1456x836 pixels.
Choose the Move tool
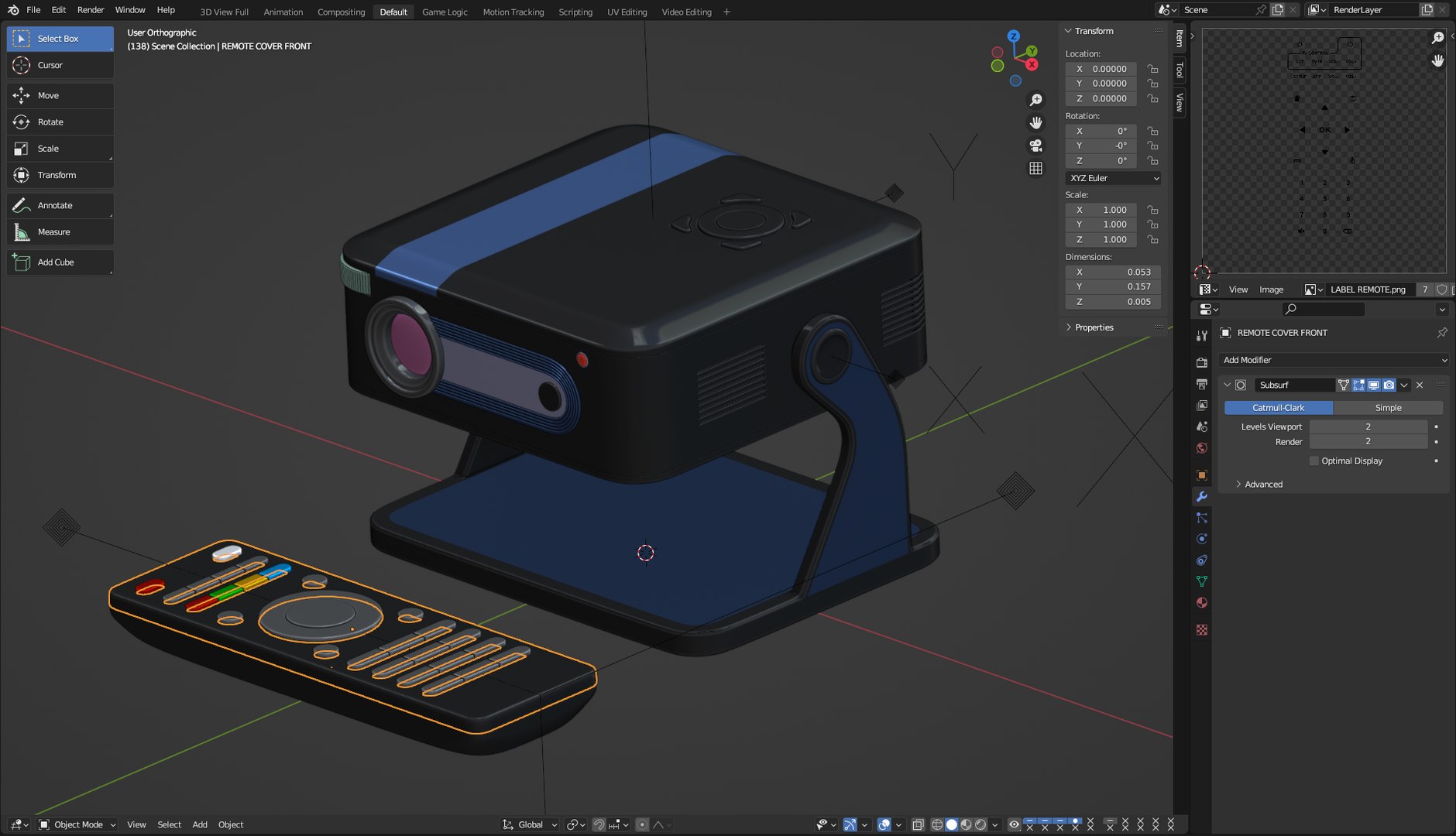(x=60, y=95)
